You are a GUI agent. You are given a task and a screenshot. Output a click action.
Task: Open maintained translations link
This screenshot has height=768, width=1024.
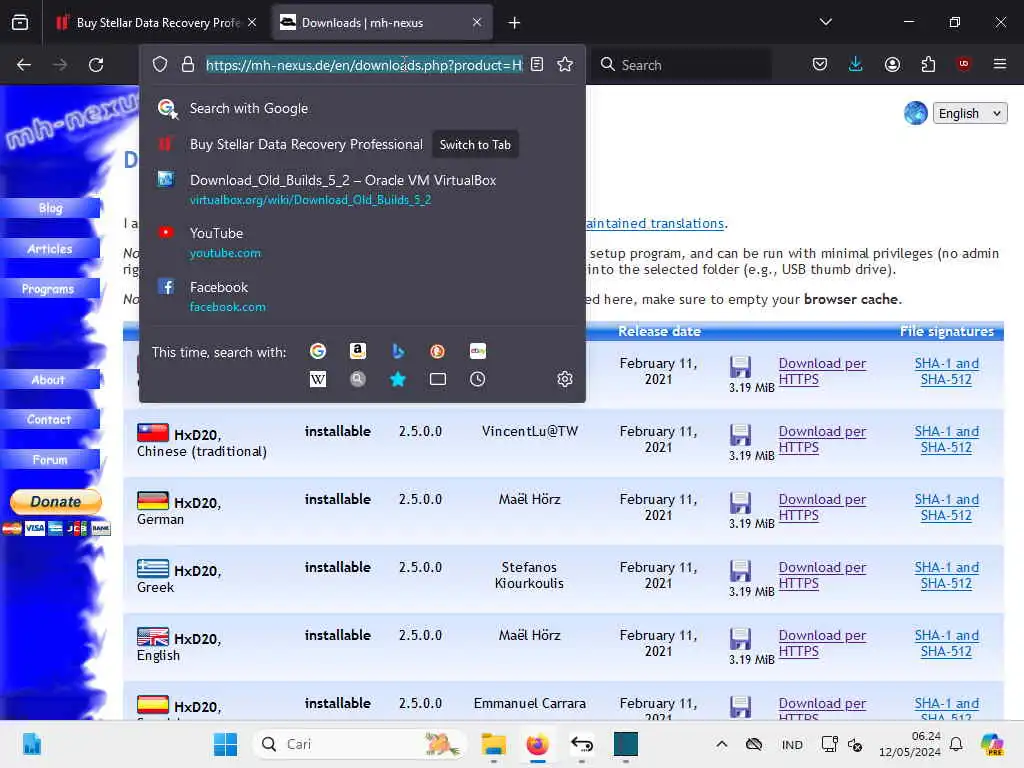click(x=655, y=223)
